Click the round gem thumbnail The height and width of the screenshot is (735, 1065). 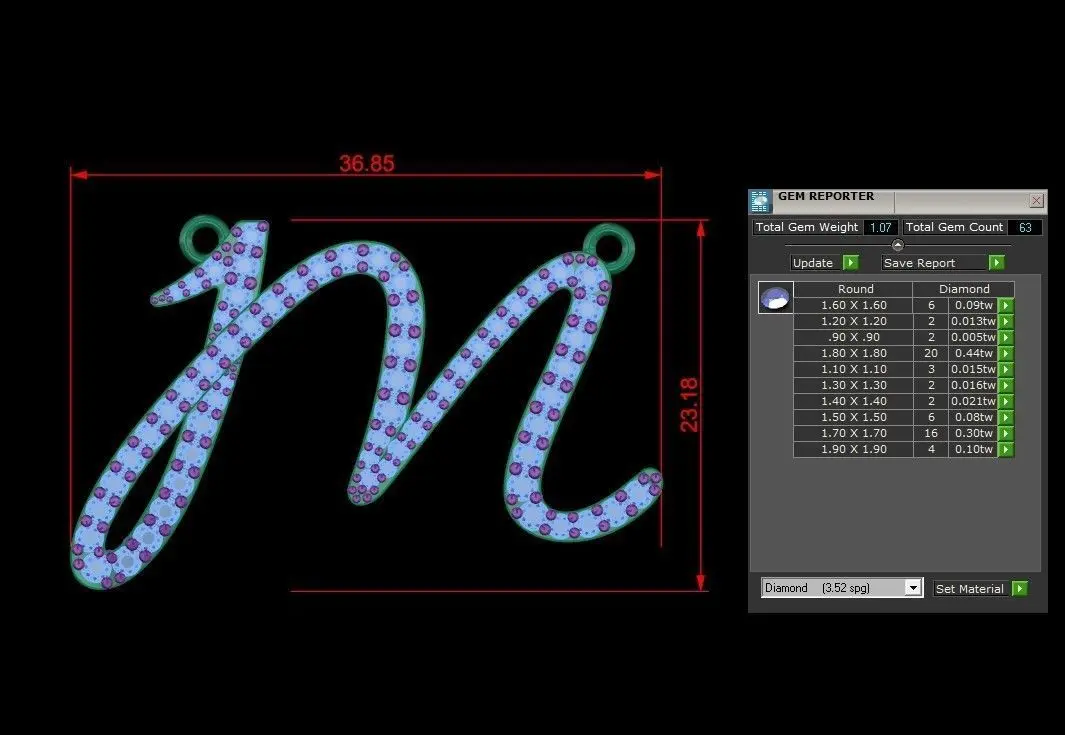pyautogui.click(x=776, y=298)
